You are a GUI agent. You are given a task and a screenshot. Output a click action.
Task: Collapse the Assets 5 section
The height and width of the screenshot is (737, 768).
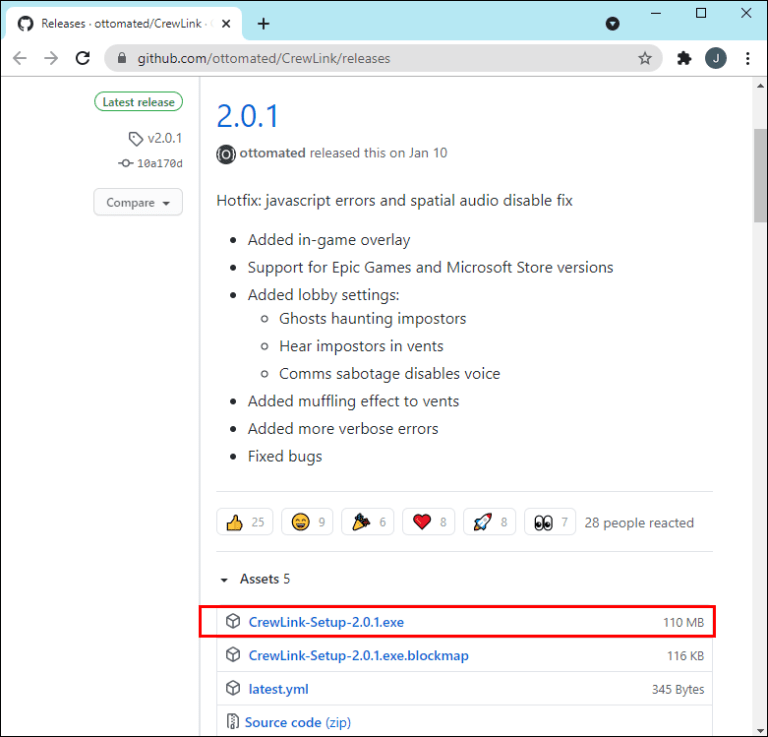click(x=255, y=579)
